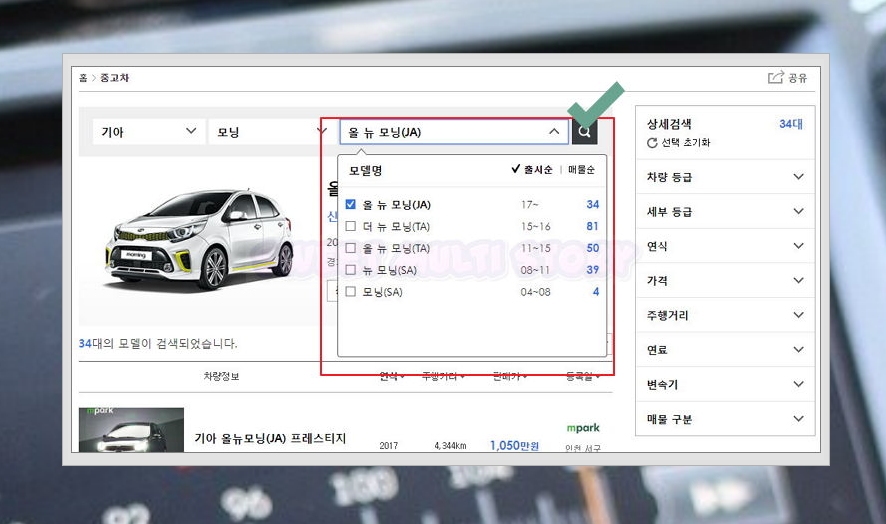This screenshot has height=524, width=886.
Task: Sort listings by 등록일 column
Action: click(583, 376)
